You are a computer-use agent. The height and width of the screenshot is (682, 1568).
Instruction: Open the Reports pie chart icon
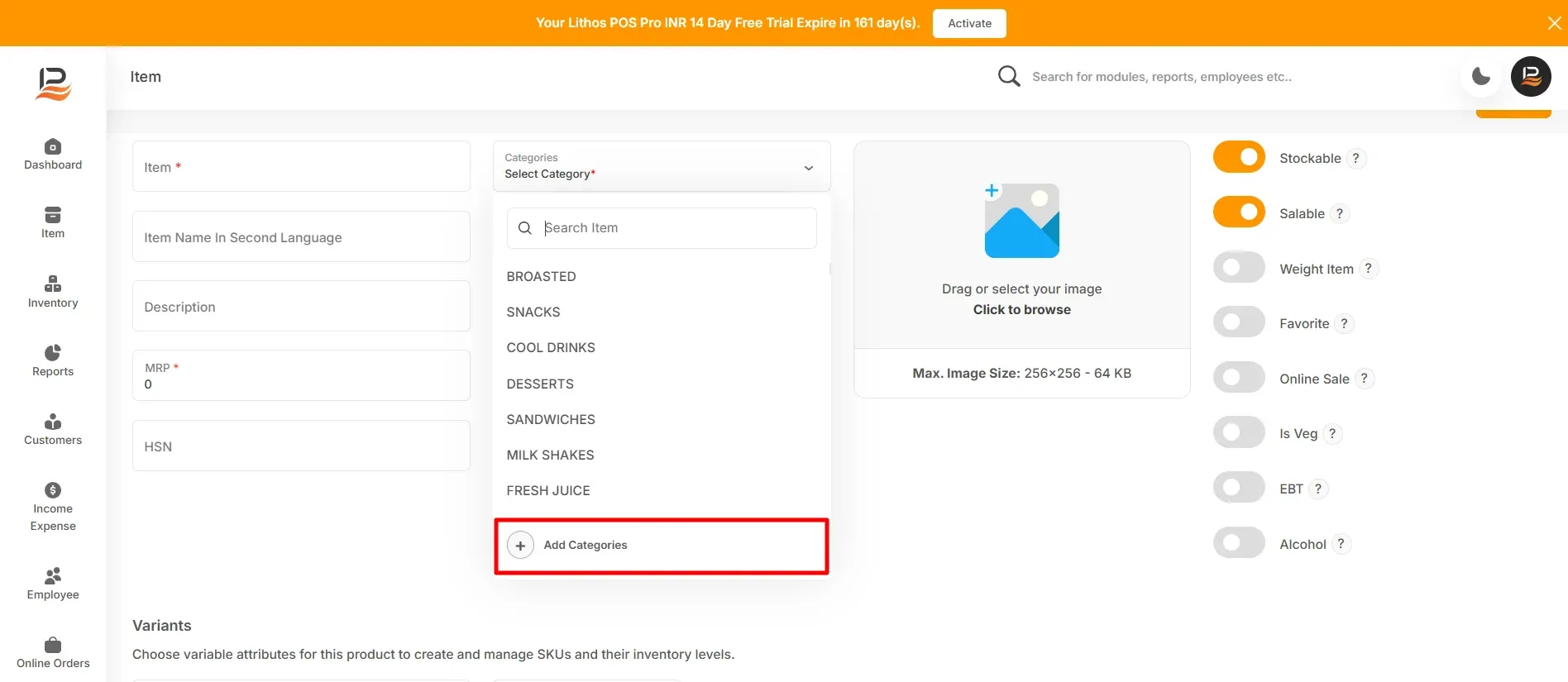[x=53, y=353]
